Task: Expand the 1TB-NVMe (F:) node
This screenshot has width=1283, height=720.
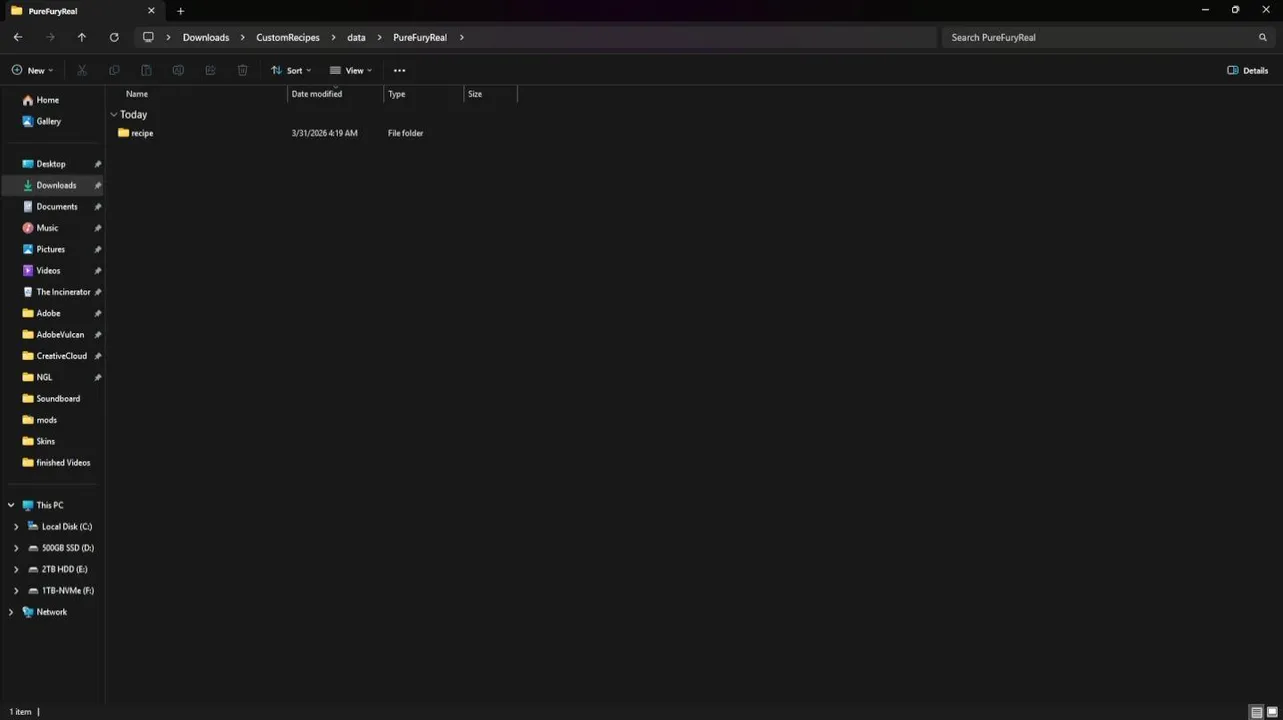Action: (16, 591)
